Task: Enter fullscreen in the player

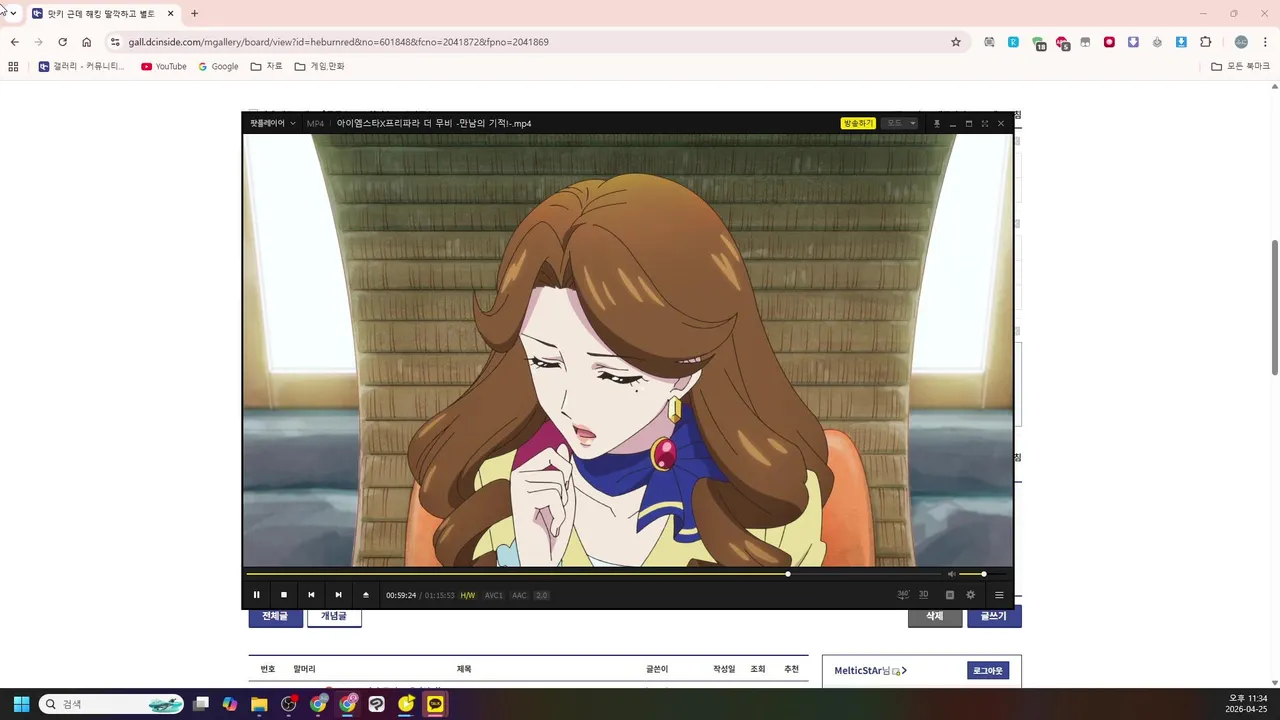Action: pos(985,123)
